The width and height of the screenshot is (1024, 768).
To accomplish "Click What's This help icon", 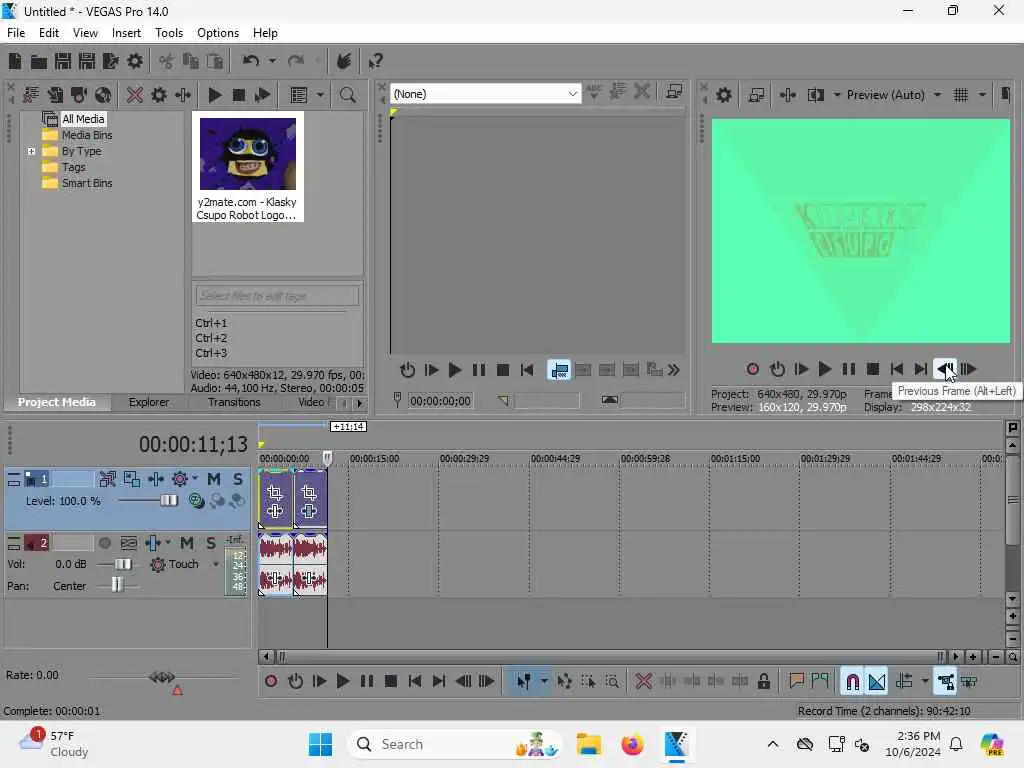I will coord(375,61).
